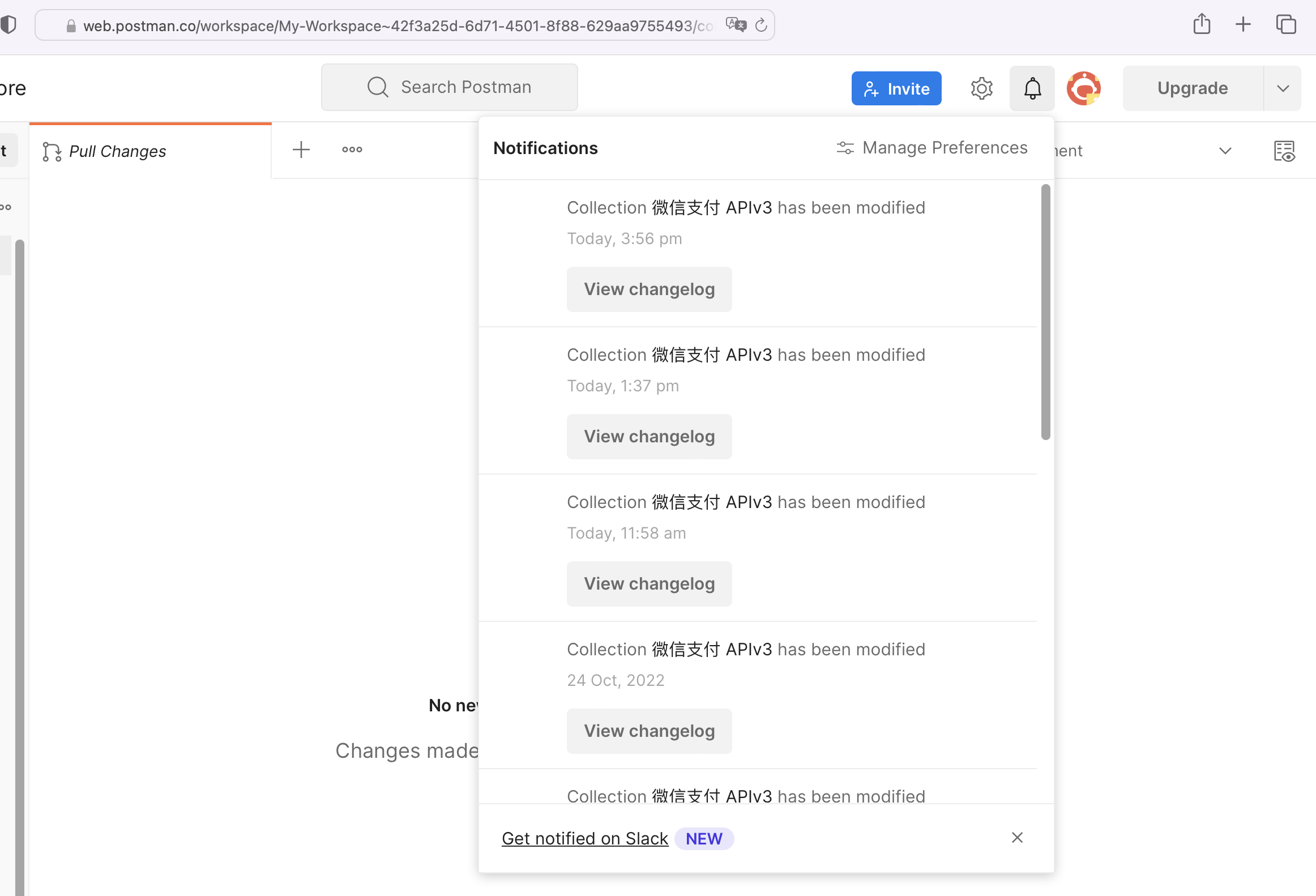View changelog for 11:58 am notification
The image size is (1316, 896).
[649, 584]
